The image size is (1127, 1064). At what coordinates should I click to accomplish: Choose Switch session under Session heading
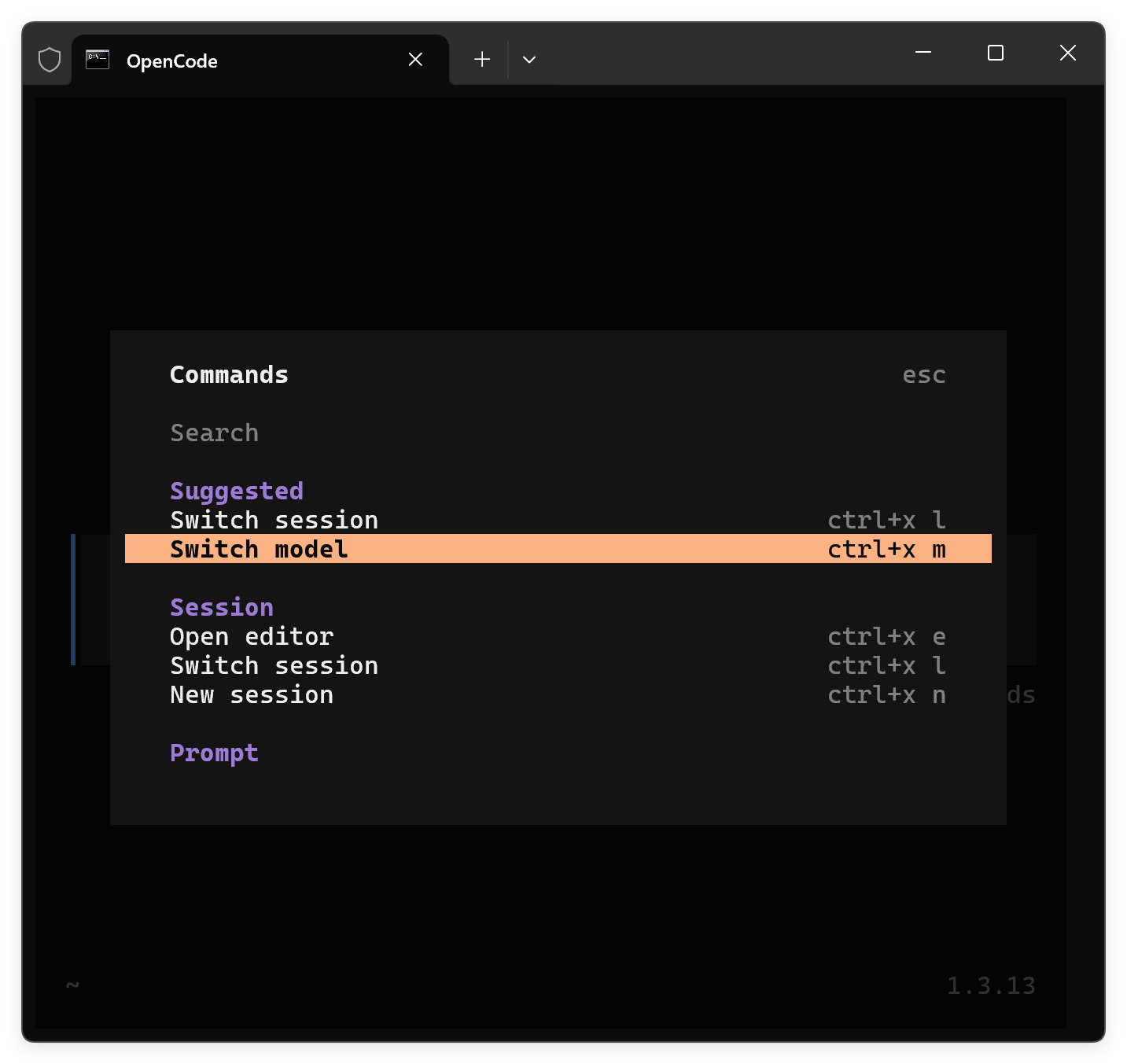(274, 666)
